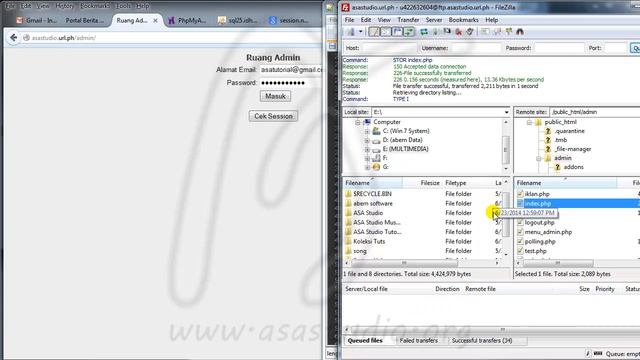Select the addons remote folder
The width and height of the screenshot is (640, 360).
573,167
